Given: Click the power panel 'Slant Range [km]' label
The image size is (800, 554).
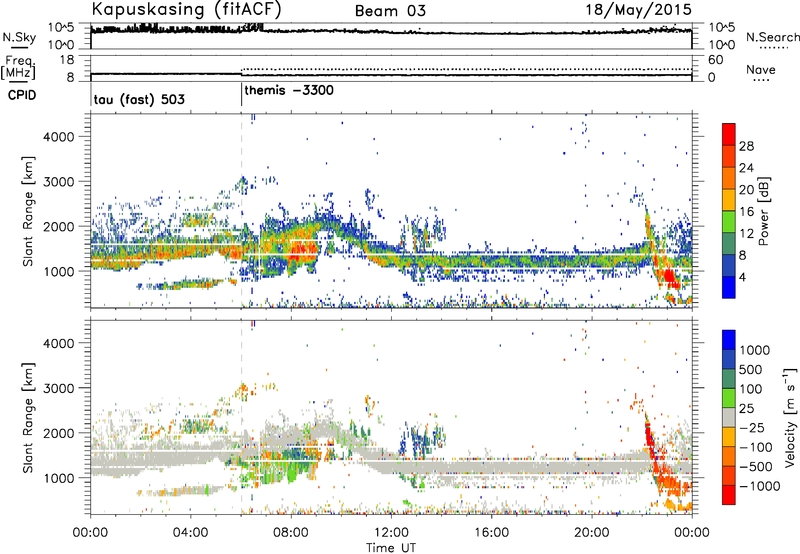Looking at the screenshot, I should click(x=28, y=211).
